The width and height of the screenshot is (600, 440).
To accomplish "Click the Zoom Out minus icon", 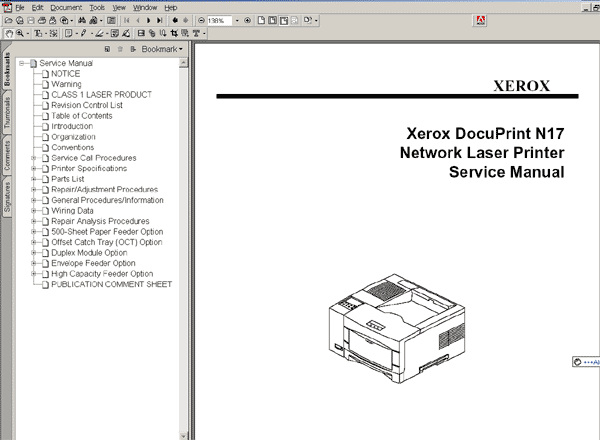I will (201, 20).
